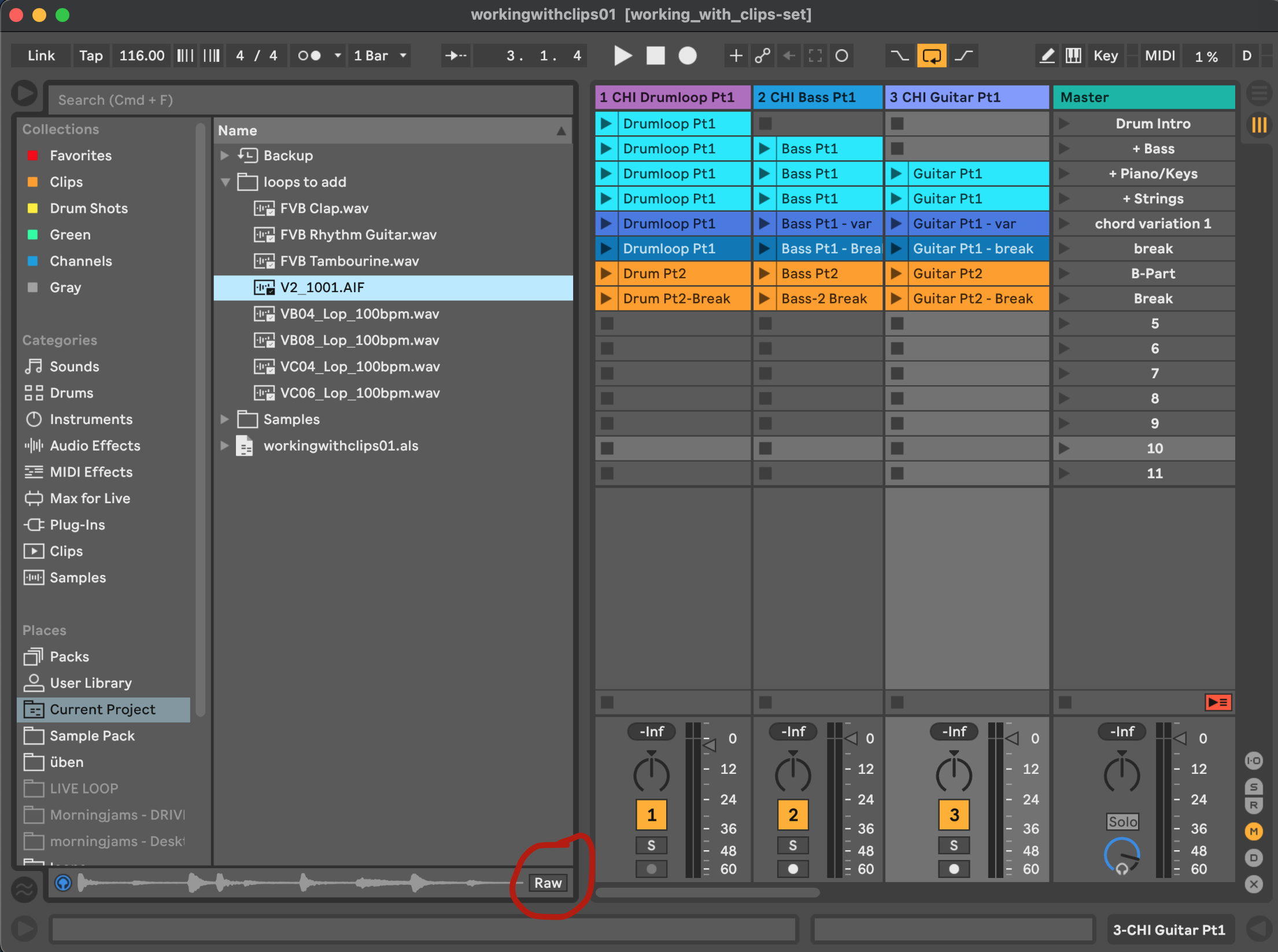Screen dimensions: 1278x952
Task: Open the Key map mode
Action: tap(1105, 56)
